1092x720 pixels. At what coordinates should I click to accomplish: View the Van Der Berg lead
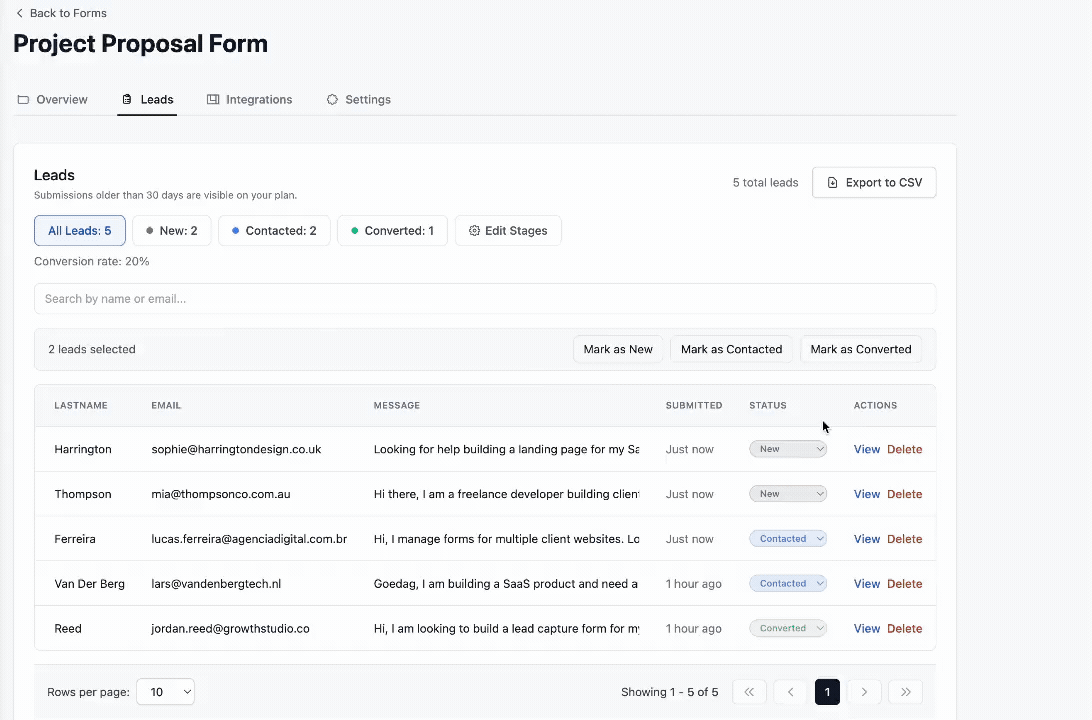tap(867, 584)
